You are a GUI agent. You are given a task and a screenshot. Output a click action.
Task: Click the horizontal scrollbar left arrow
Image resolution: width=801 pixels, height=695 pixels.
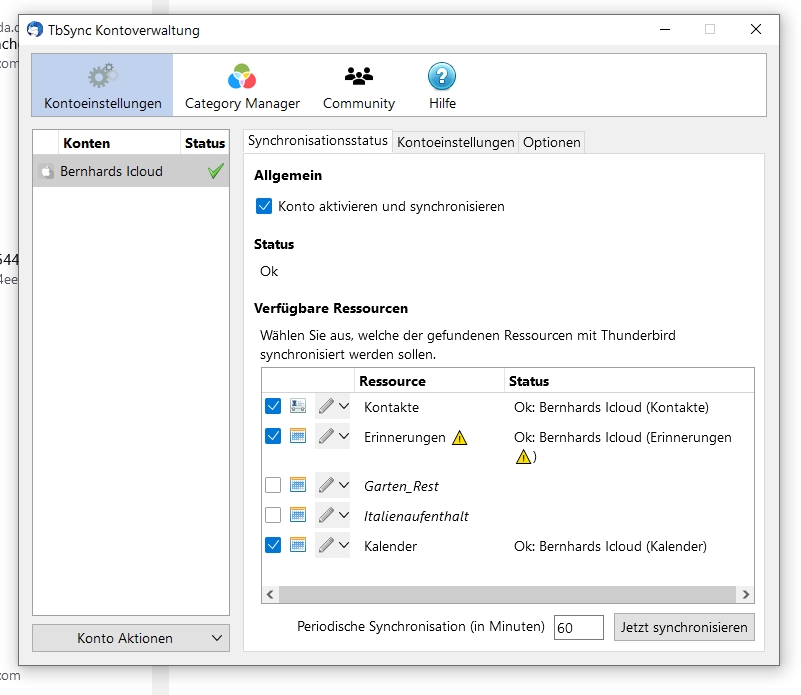click(270, 594)
